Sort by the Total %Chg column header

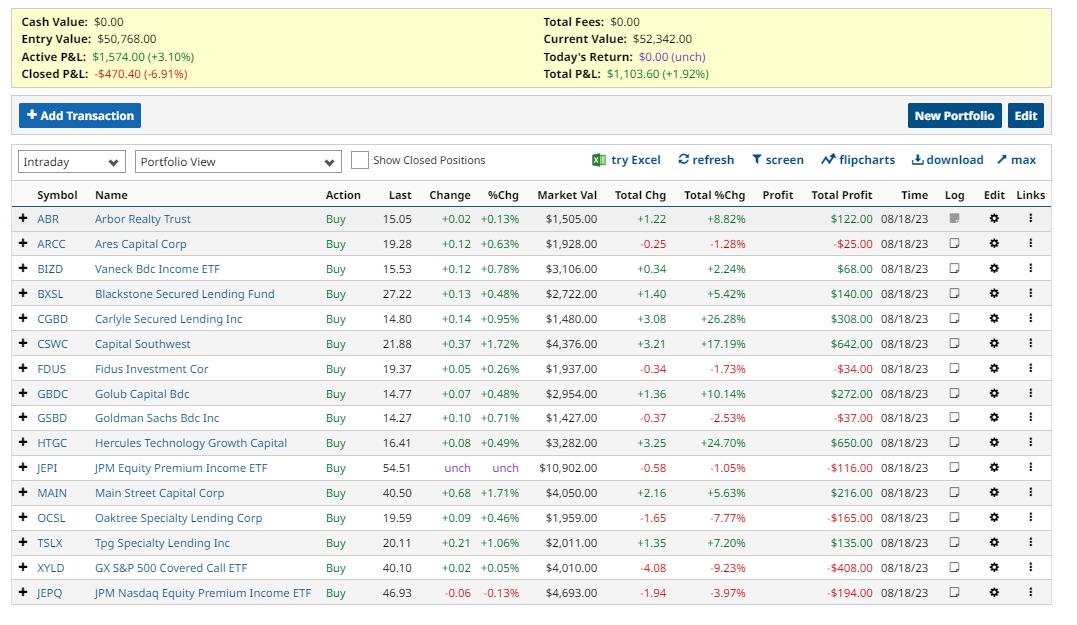tap(714, 195)
